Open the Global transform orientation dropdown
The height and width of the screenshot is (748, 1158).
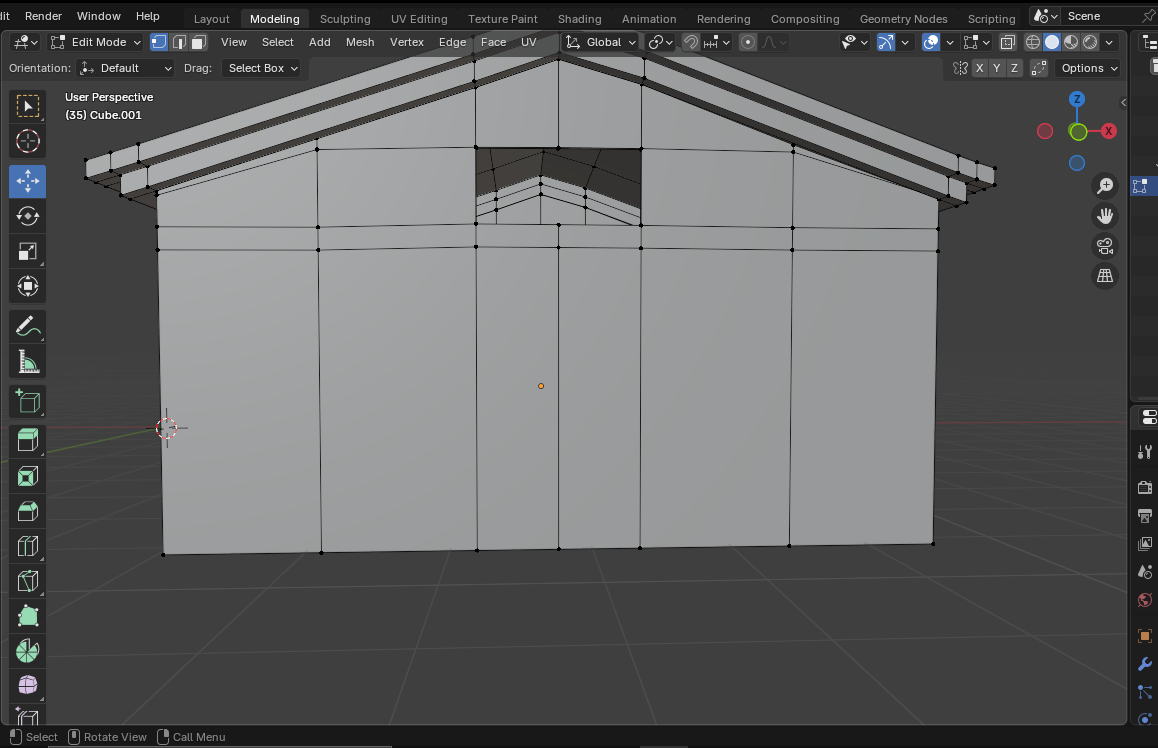(x=600, y=42)
